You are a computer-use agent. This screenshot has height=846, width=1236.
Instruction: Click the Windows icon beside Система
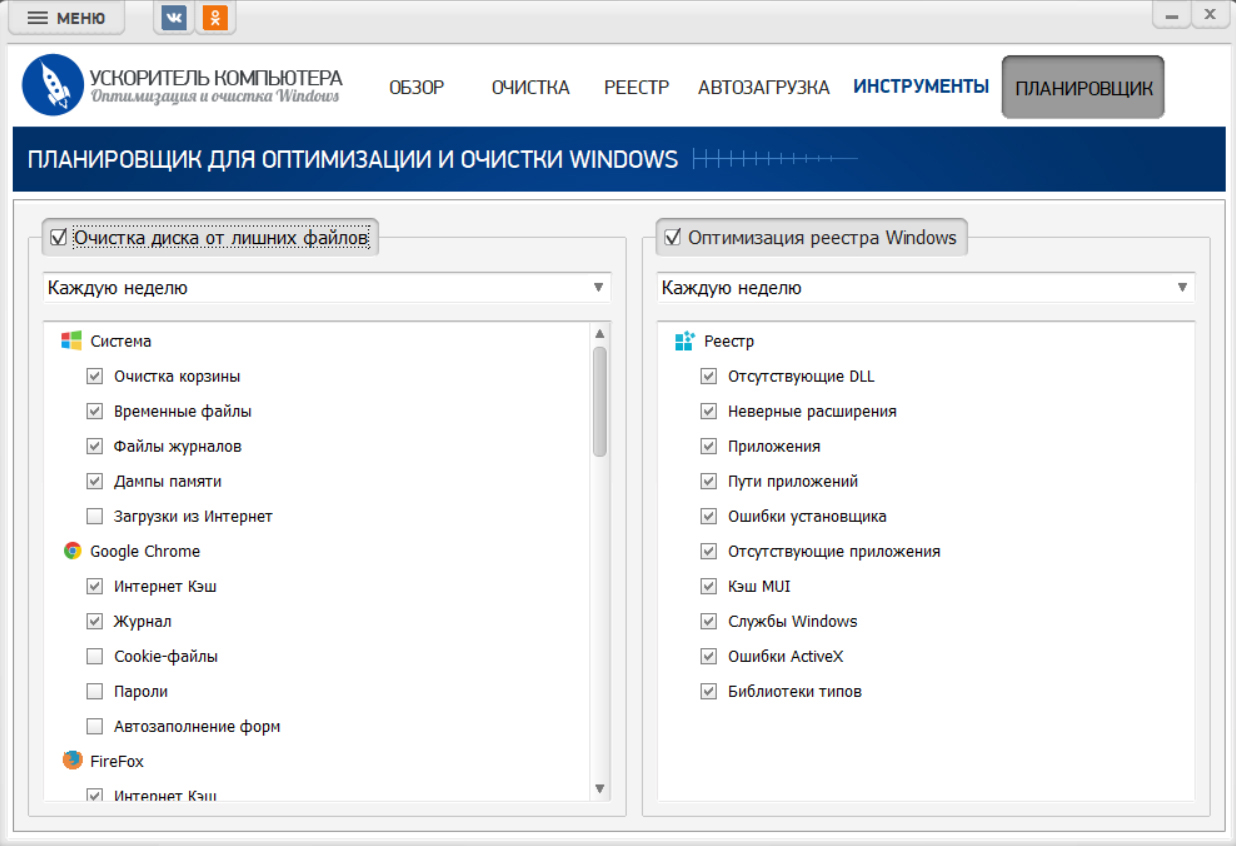(72, 341)
